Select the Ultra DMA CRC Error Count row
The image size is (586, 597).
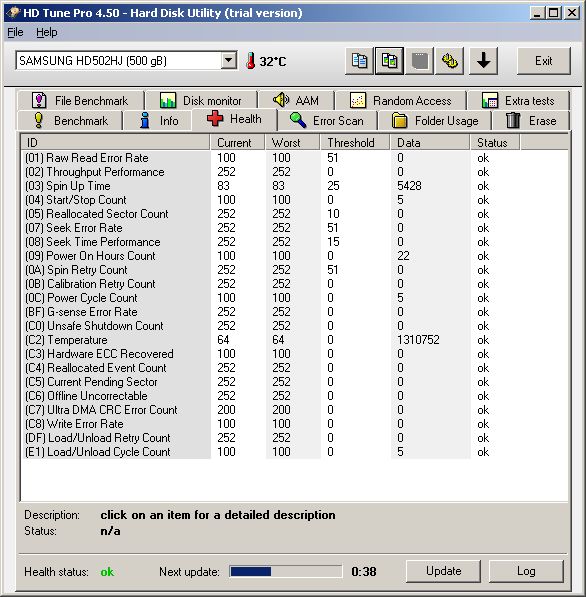294,410
